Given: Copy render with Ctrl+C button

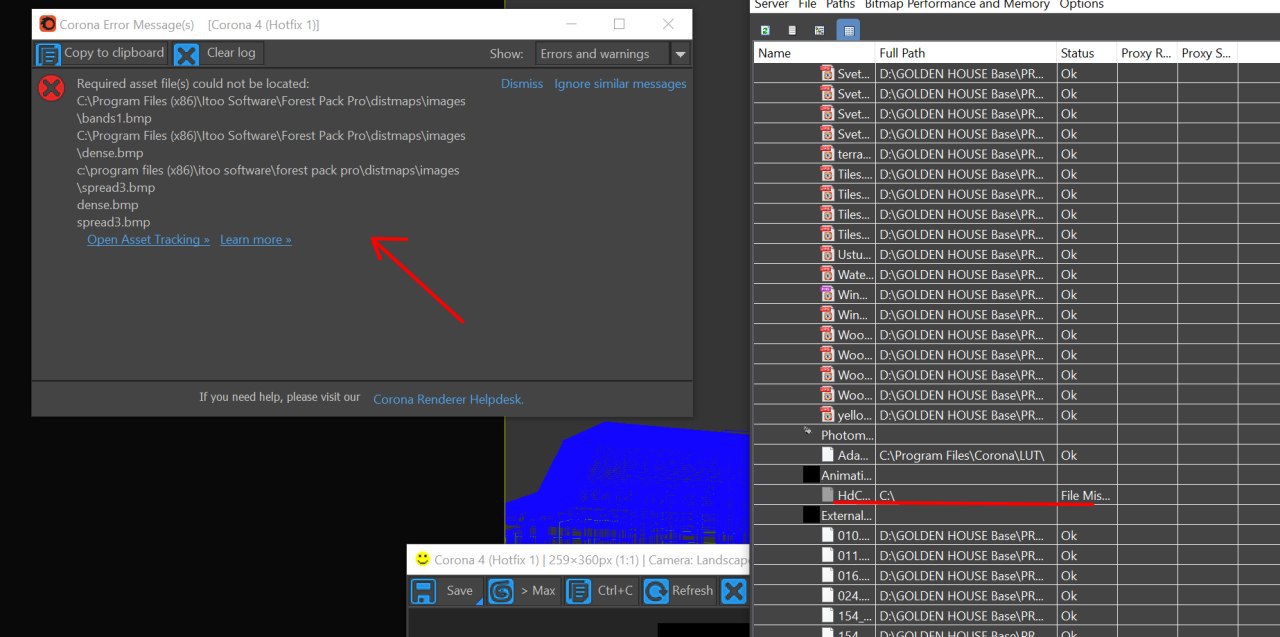Looking at the screenshot, I should (x=600, y=591).
